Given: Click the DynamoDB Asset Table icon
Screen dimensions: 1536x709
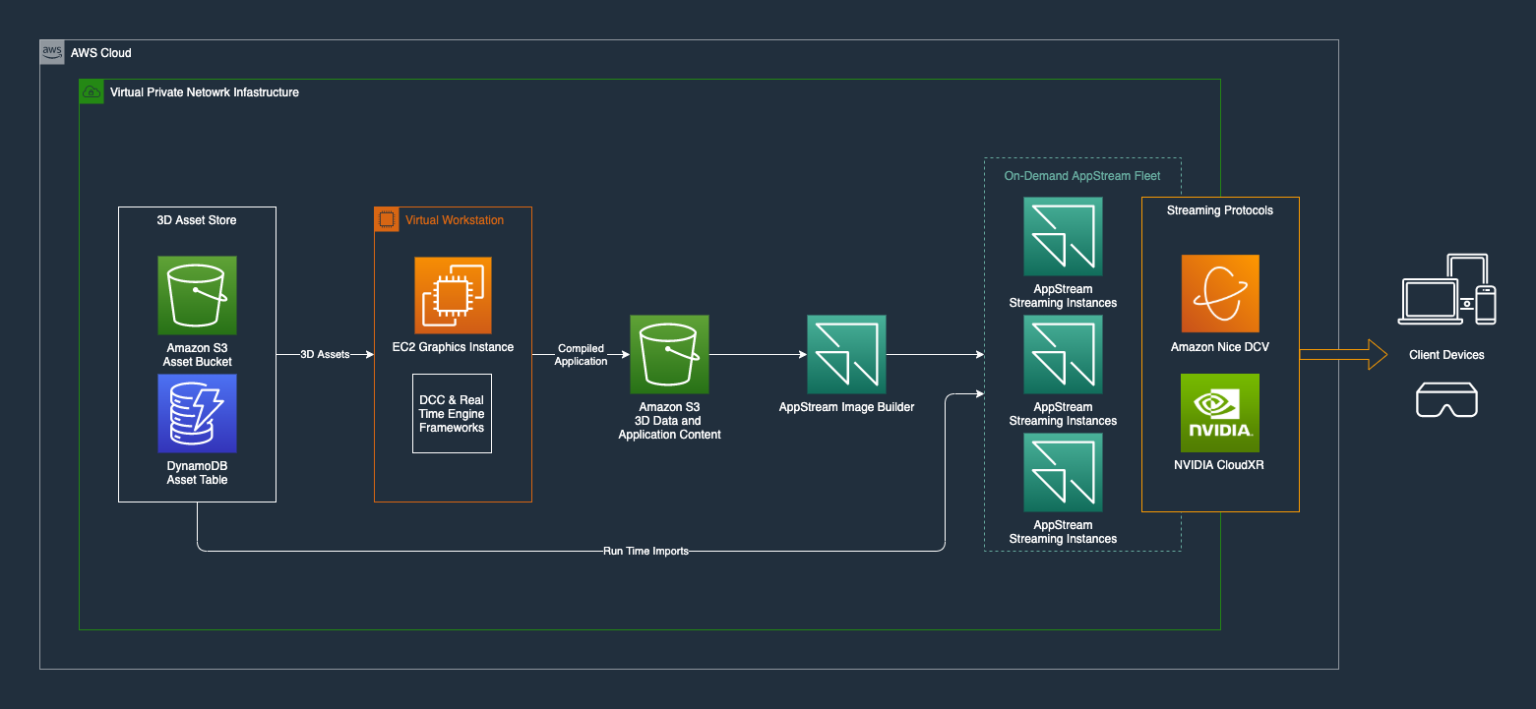Looking at the screenshot, I should click(x=197, y=412).
